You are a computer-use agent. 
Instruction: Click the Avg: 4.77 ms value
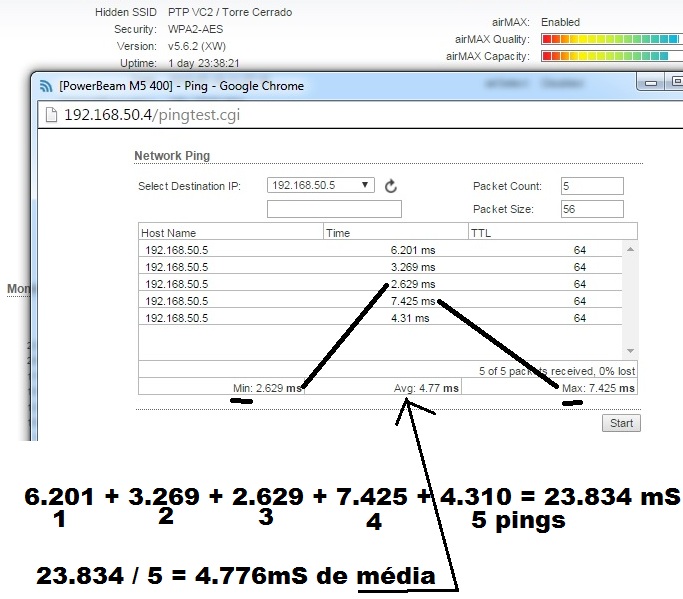pos(426,388)
